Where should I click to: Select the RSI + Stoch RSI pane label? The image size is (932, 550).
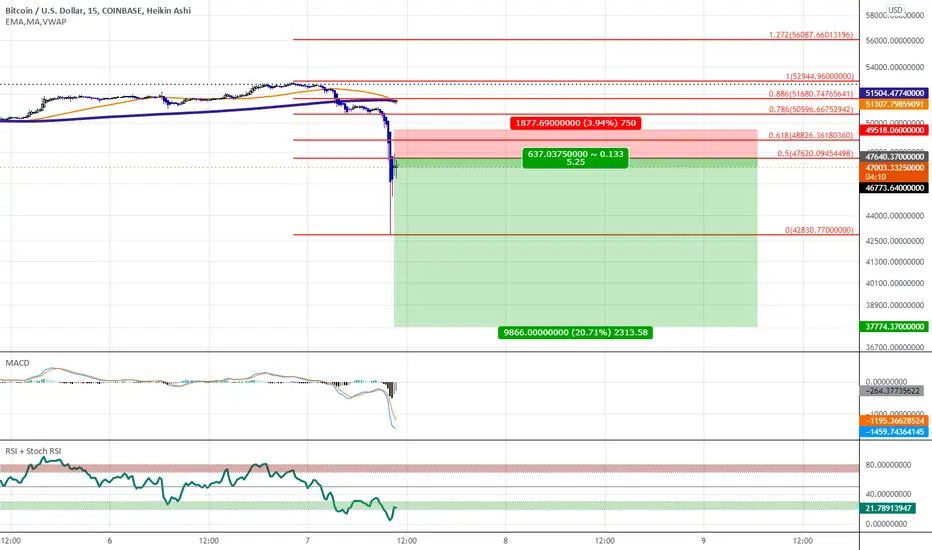(x=33, y=451)
